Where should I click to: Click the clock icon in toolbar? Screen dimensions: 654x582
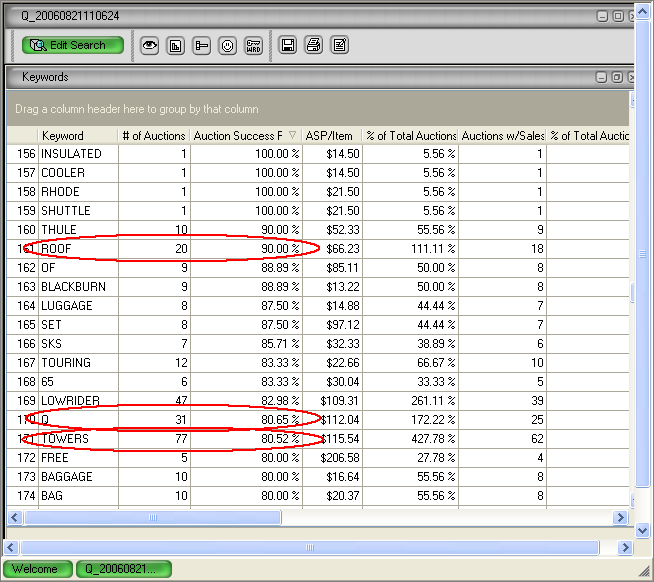click(x=228, y=45)
